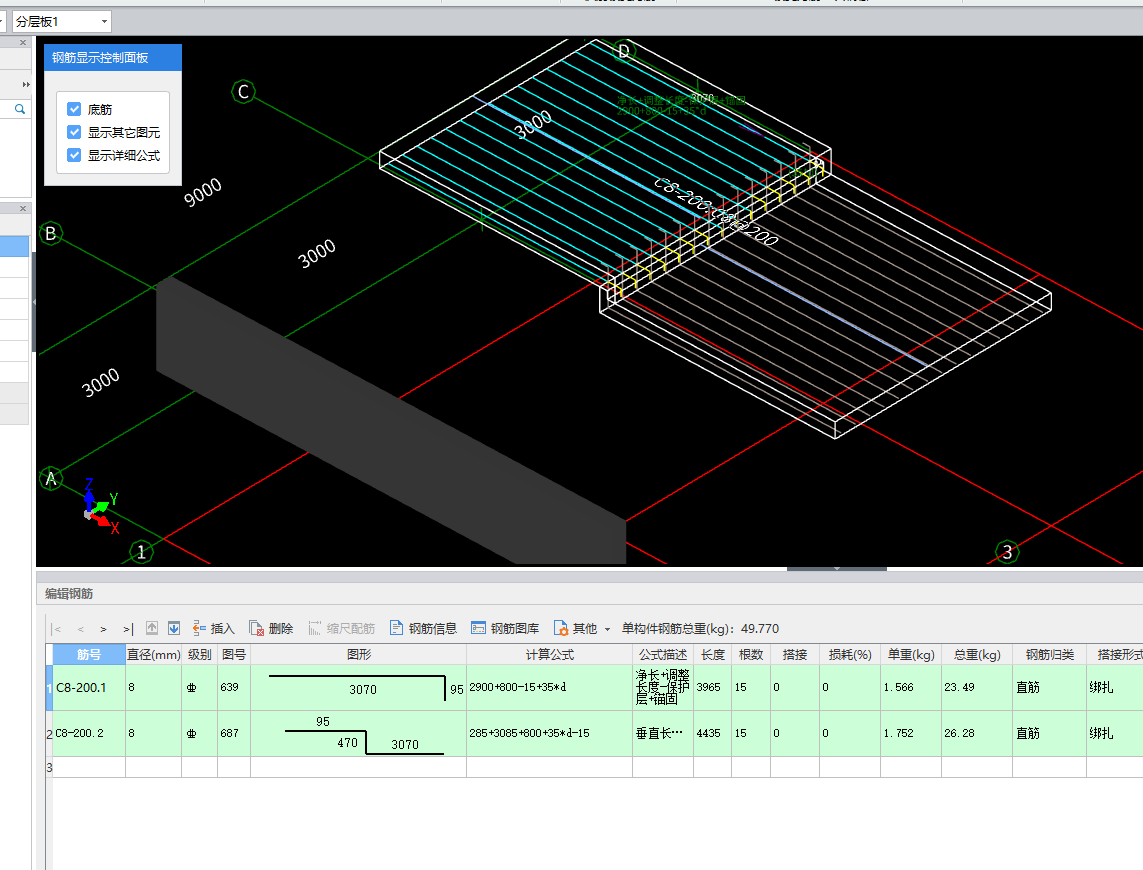Viewport: 1143px width, 870px height.
Task: Click length value 4435
Action: [x=713, y=734]
